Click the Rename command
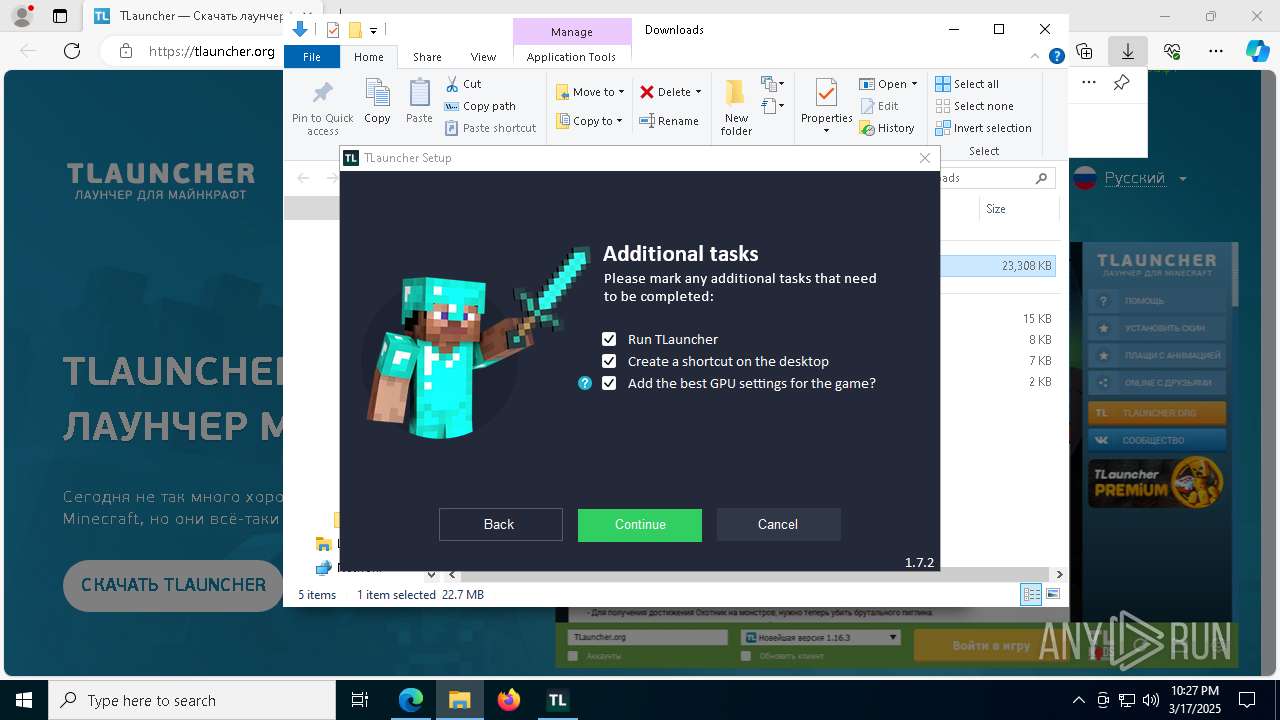This screenshot has width=1280, height=720. tap(669, 121)
